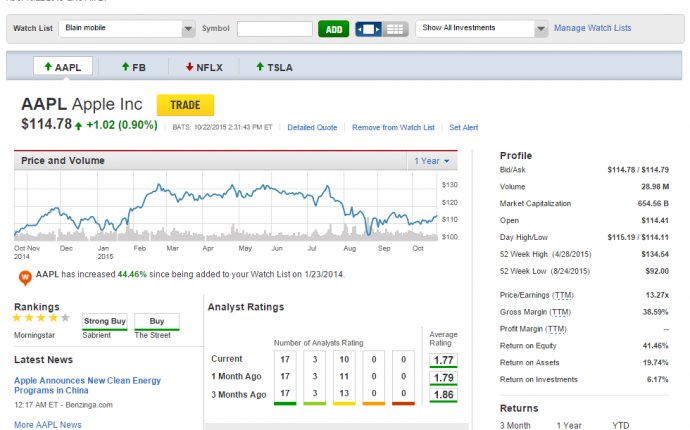Click the dark green analyst rating bar
The height and width of the screenshot is (430, 690).
pos(285,403)
